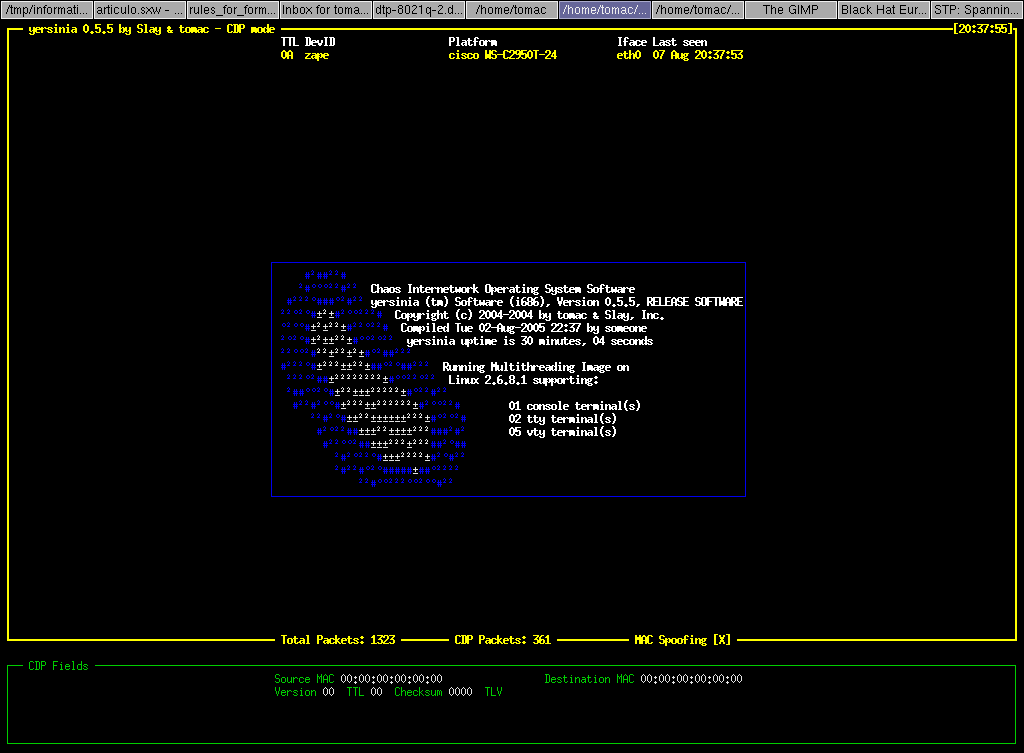Click the TLV label in CDP Fields
The width and height of the screenshot is (1024, 753).
[493, 692]
